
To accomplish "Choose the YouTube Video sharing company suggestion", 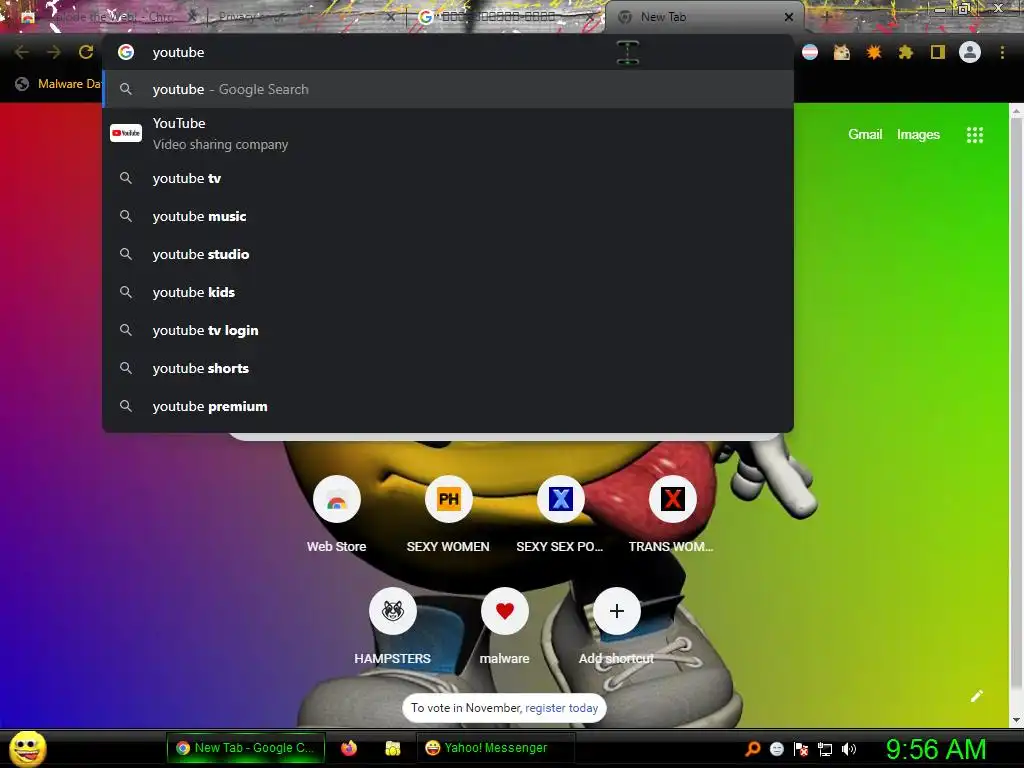I will pos(448,133).
